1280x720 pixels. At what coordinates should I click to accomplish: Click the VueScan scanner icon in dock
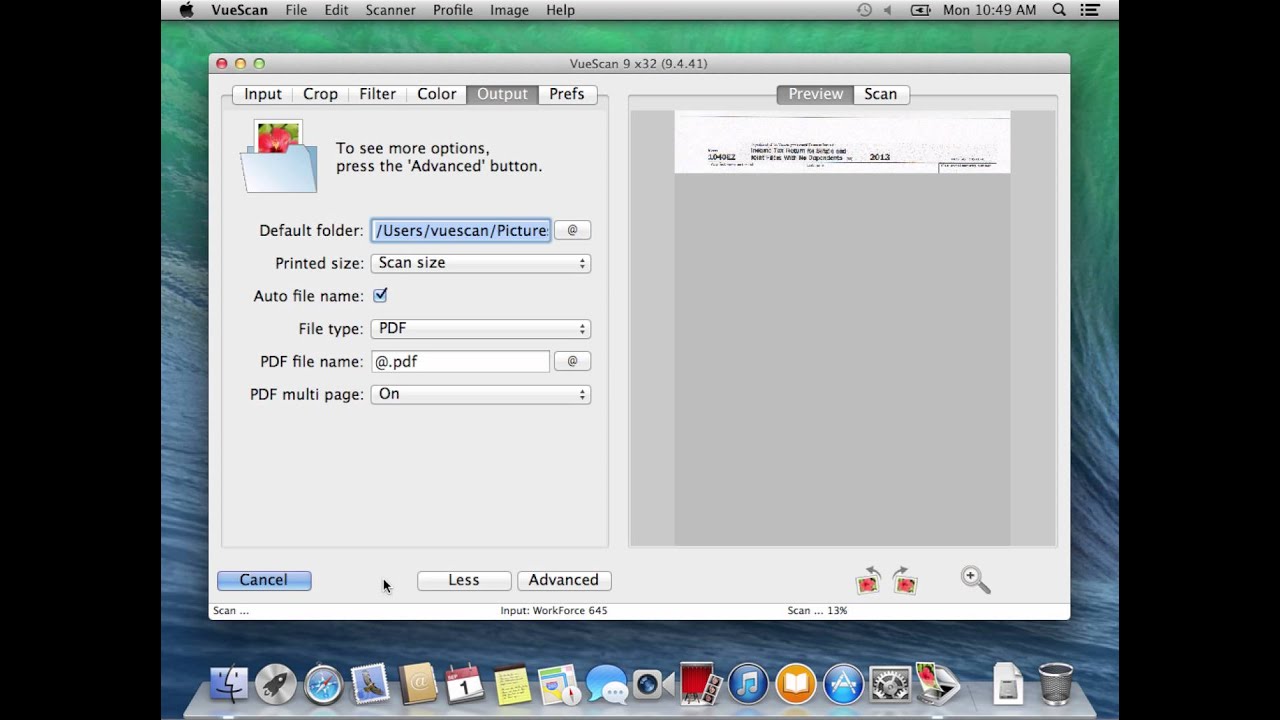(938, 684)
